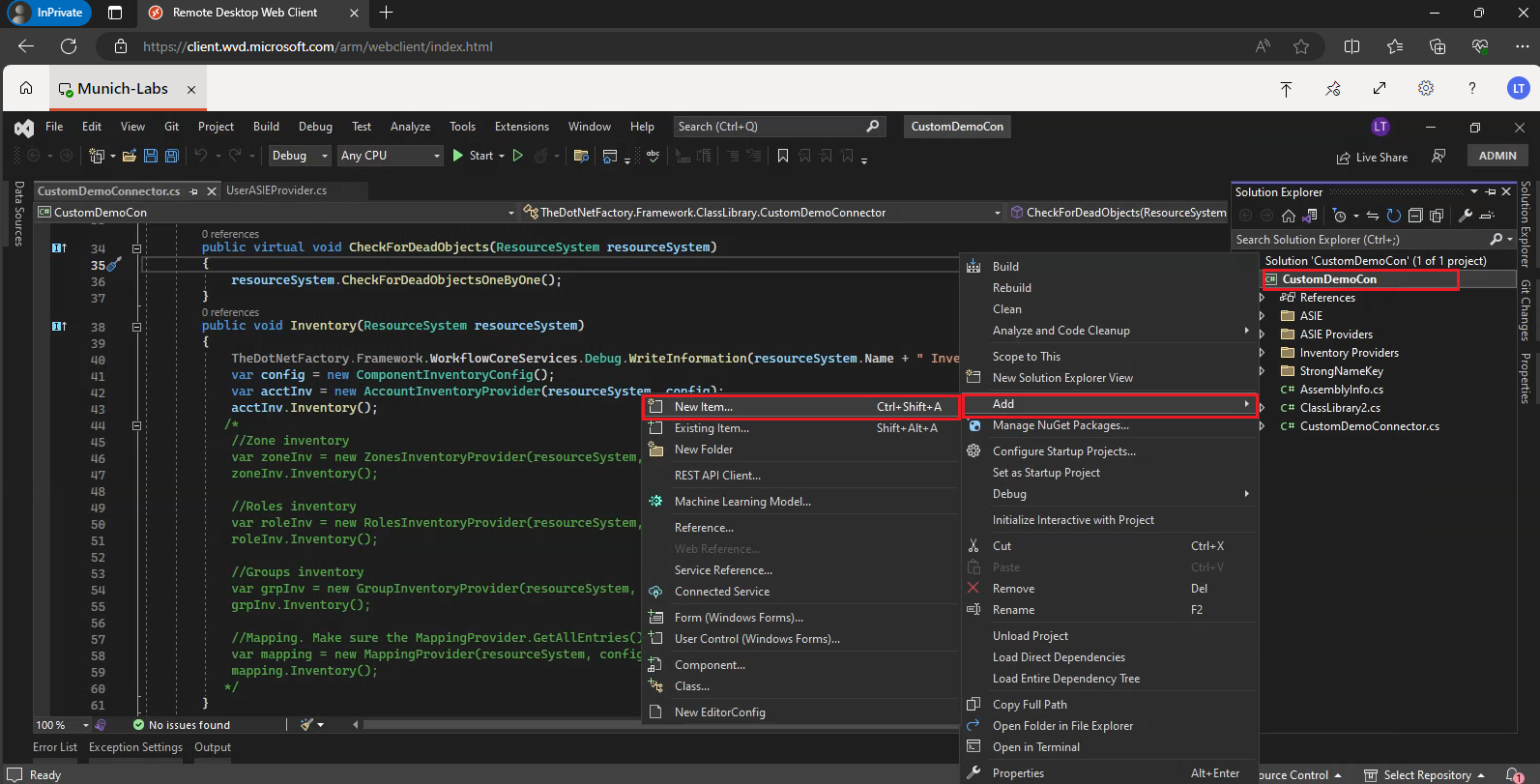This screenshot has width=1540, height=784.
Task: Open remote client settings gear
Action: [x=1426, y=88]
